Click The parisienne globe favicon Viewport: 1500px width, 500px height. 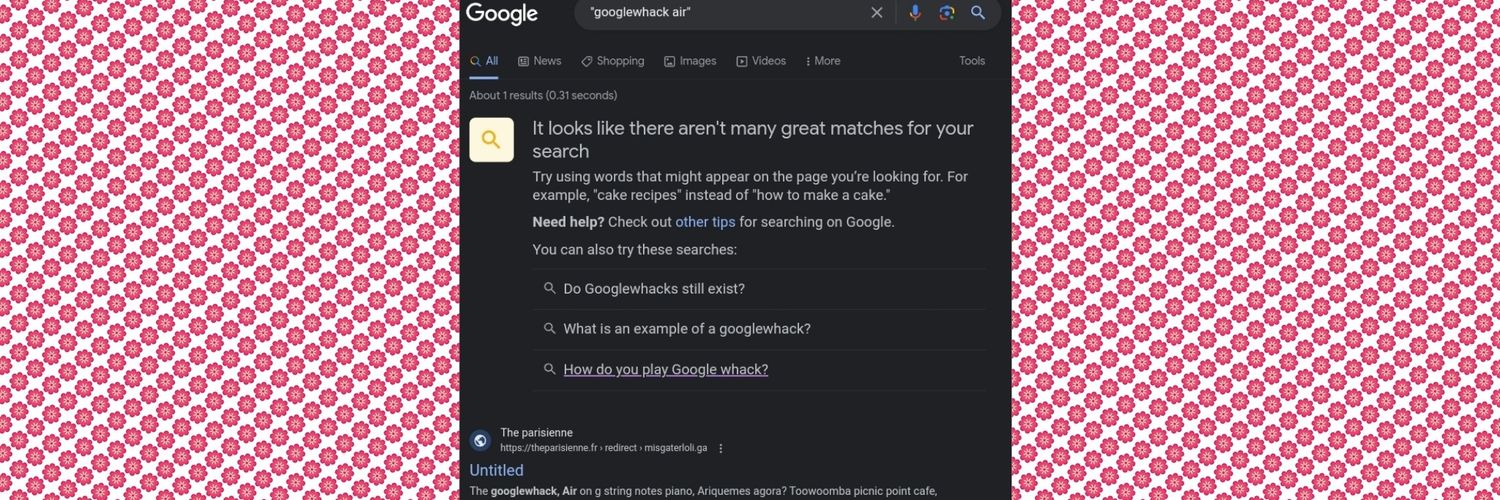pos(480,440)
